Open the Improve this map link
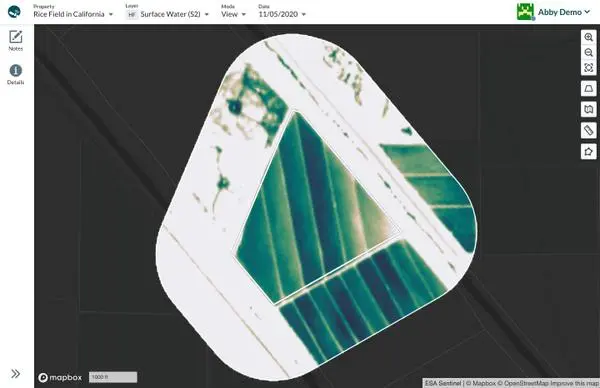600x388 pixels. (x=575, y=383)
